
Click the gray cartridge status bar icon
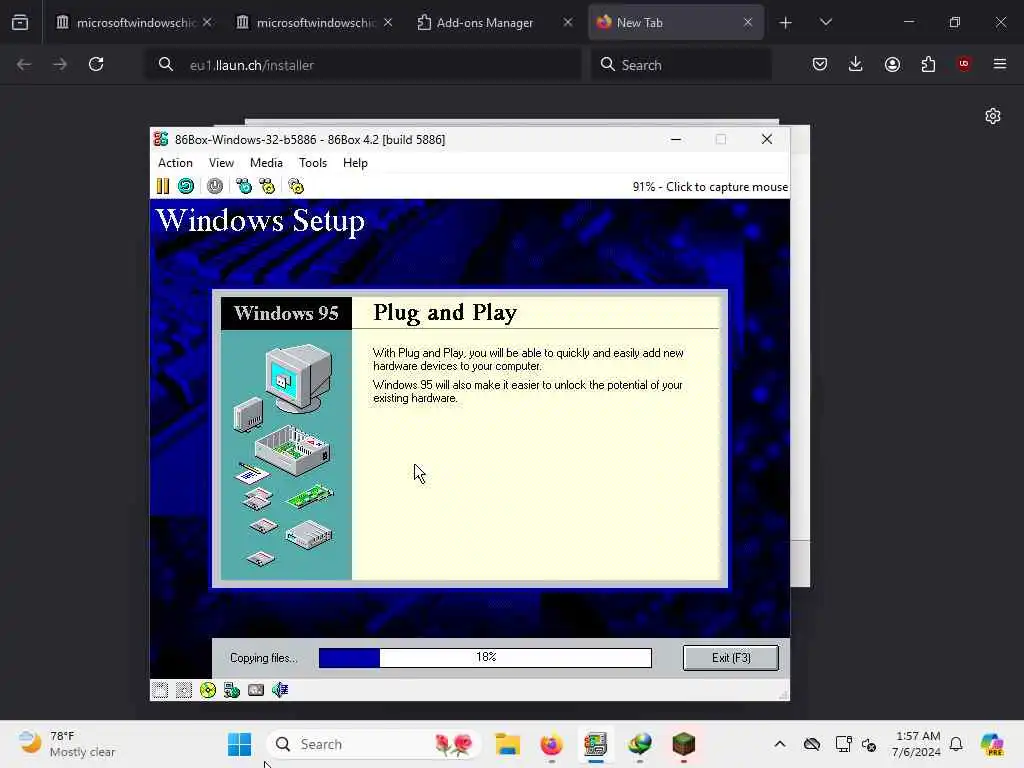click(256, 690)
